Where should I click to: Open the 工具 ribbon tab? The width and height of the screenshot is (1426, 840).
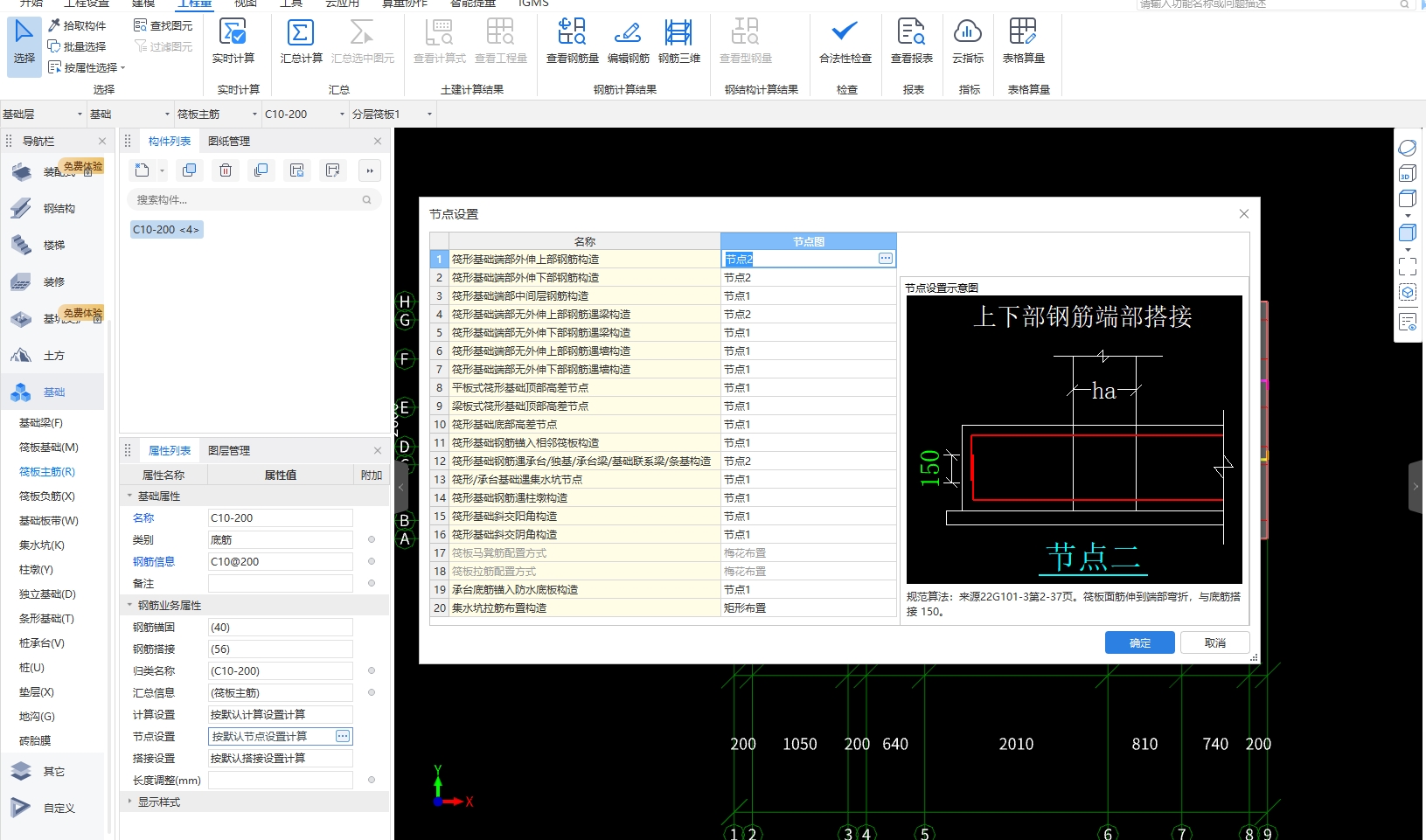tap(291, 3)
